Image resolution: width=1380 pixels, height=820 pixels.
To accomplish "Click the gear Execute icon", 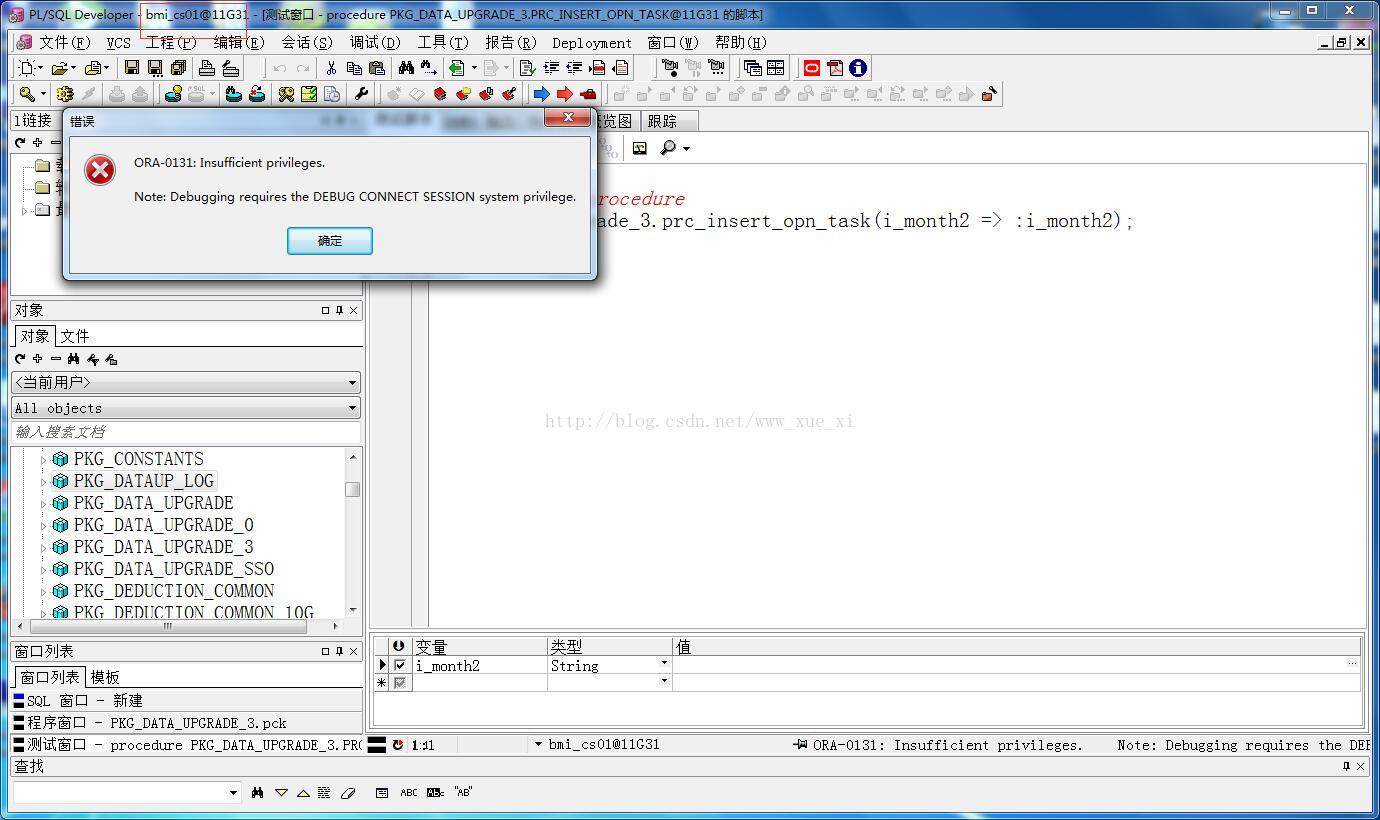I will [x=65, y=94].
